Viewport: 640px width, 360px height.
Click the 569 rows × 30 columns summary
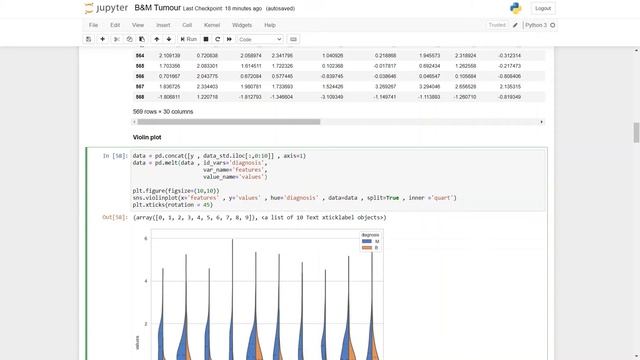(x=163, y=111)
